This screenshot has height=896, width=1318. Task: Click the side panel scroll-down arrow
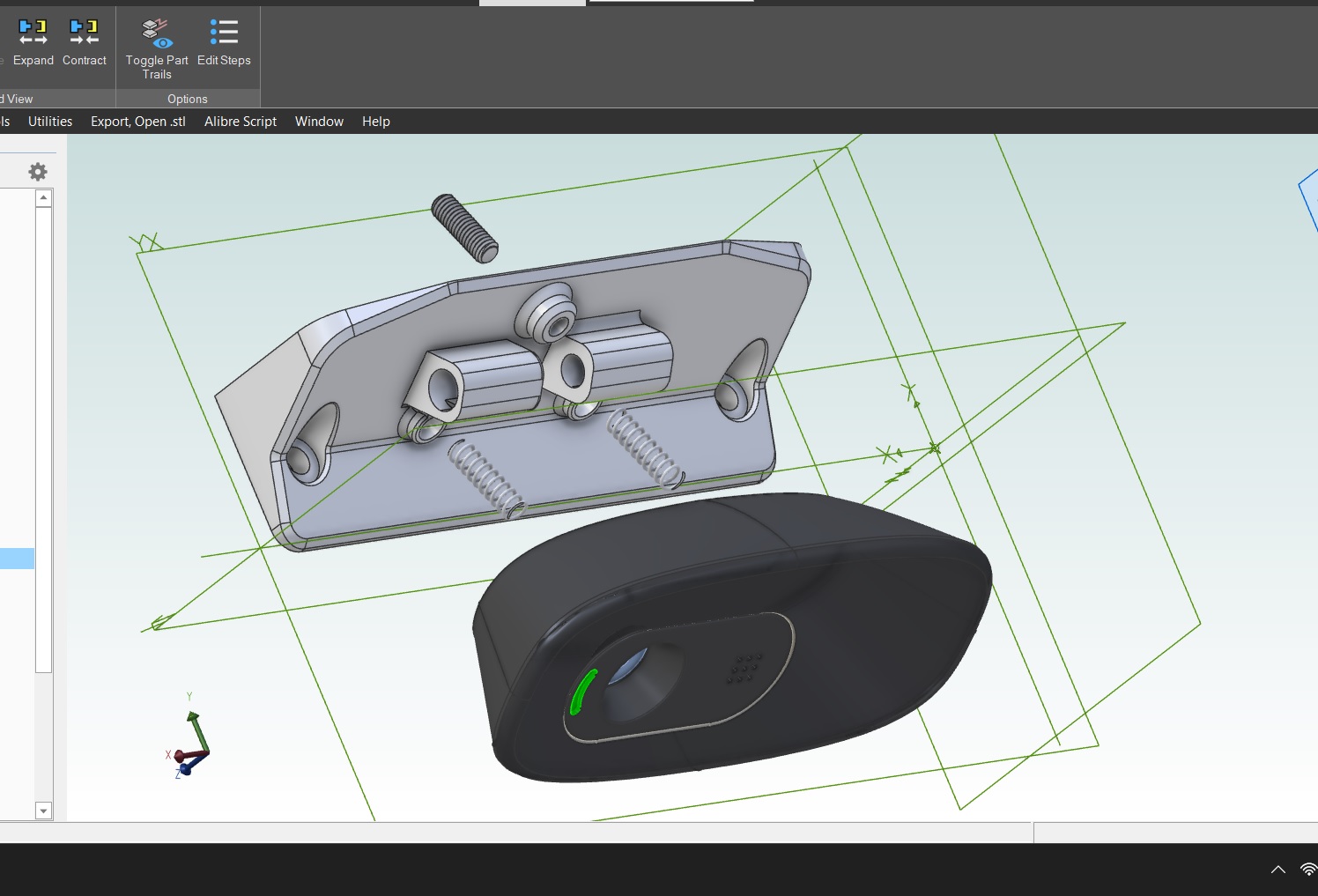[43, 811]
